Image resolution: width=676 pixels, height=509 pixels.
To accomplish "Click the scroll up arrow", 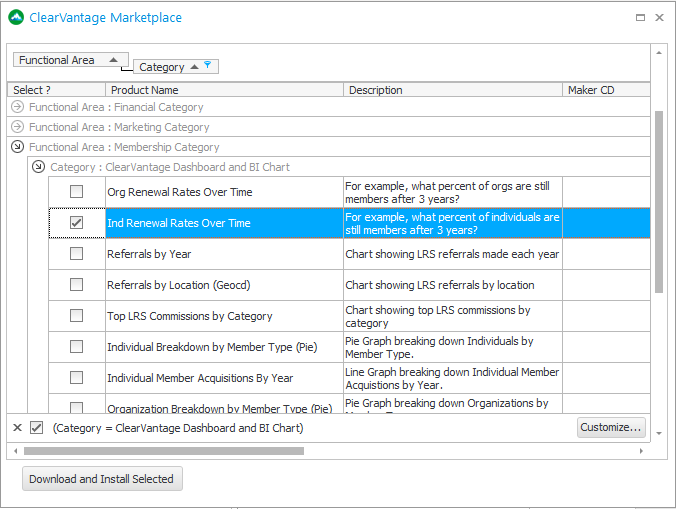I will (x=659, y=53).
